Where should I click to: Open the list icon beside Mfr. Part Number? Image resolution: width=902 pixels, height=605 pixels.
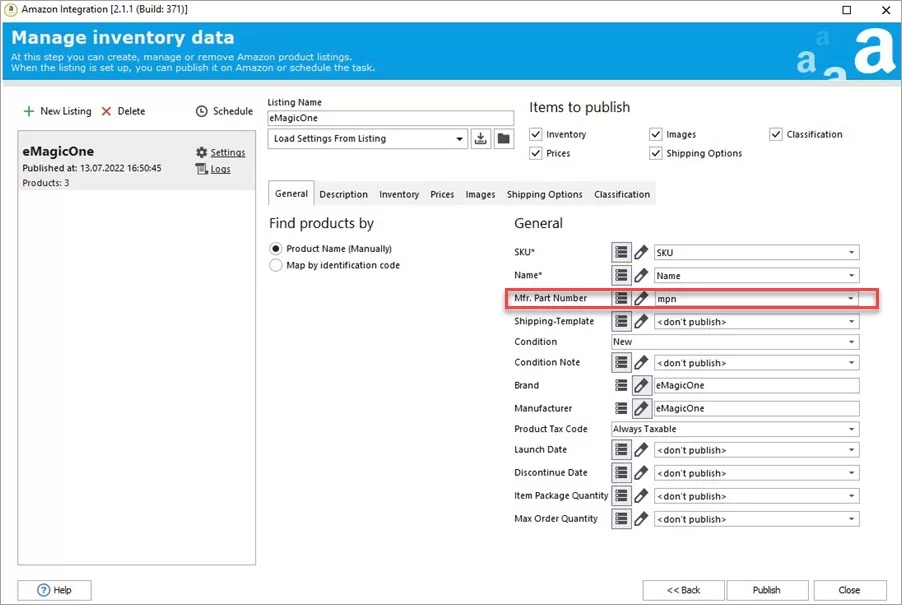[621, 298]
